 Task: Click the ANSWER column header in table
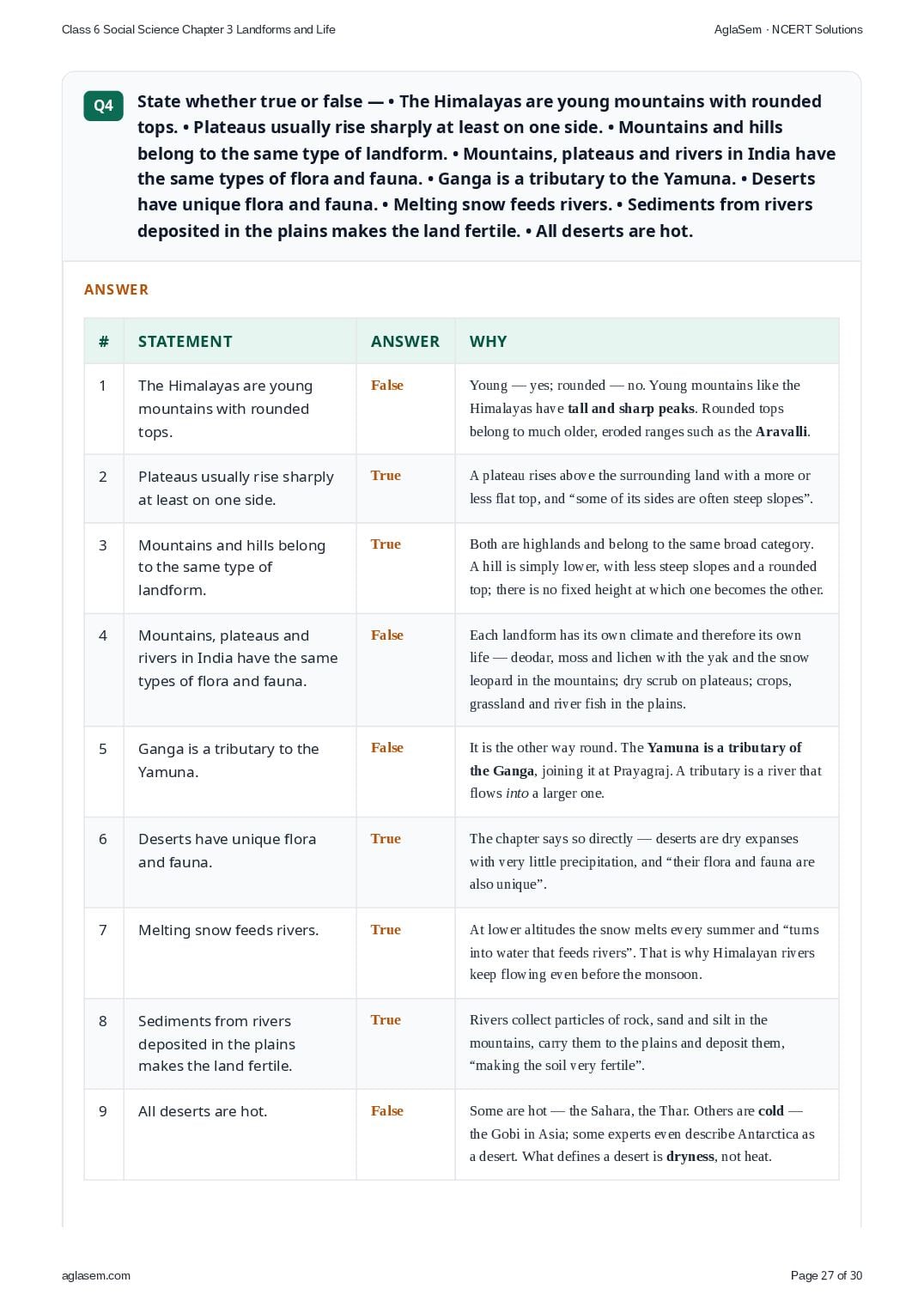click(x=405, y=341)
